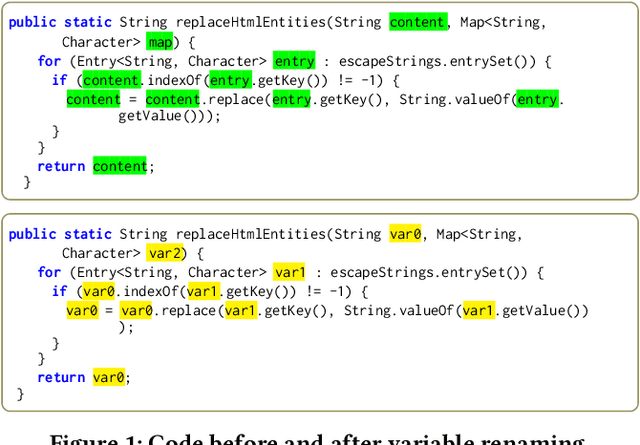The image size is (640, 445).
Task: Click green 'content' before .replace call
Action: (172, 99)
